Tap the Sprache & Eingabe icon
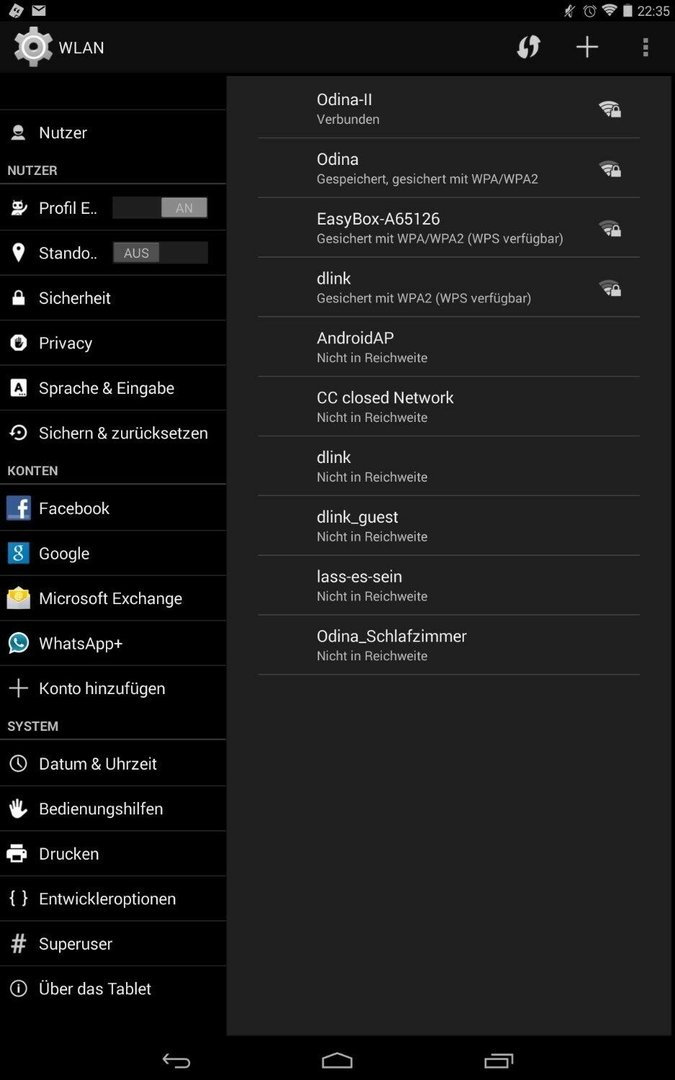Screen dimensions: 675x1080 point(19,388)
